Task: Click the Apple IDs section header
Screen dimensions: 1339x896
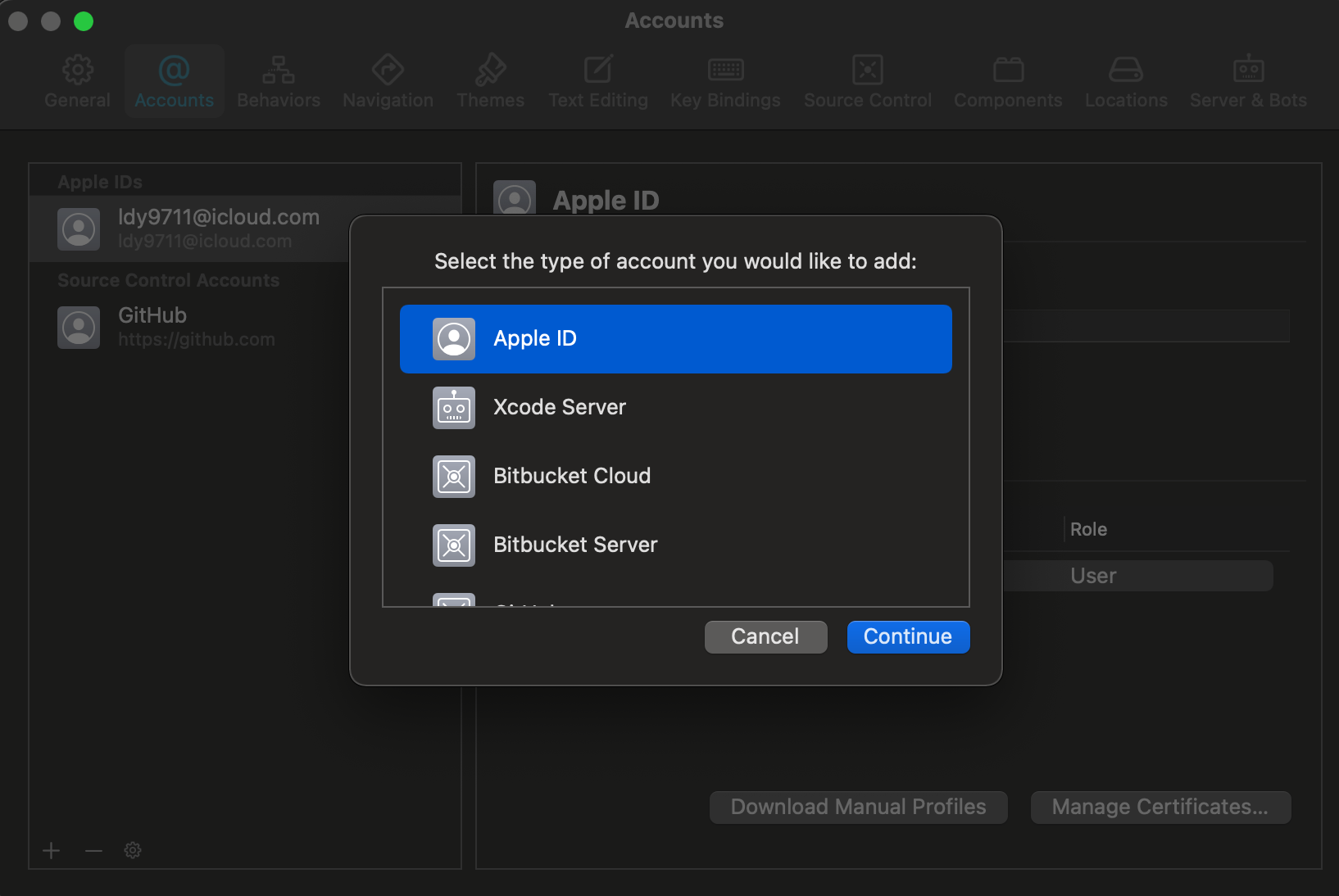Action: [100, 182]
